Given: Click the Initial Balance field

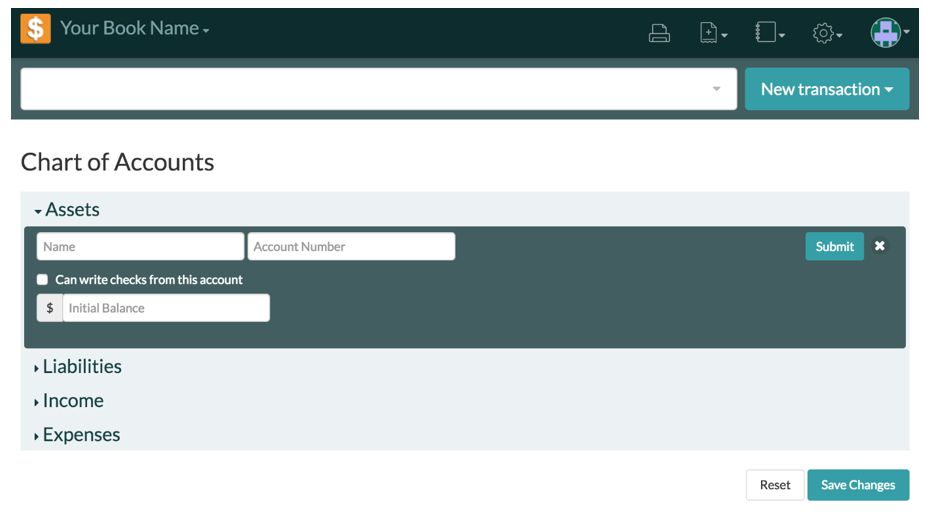Looking at the screenshot, I should [166, 308].
